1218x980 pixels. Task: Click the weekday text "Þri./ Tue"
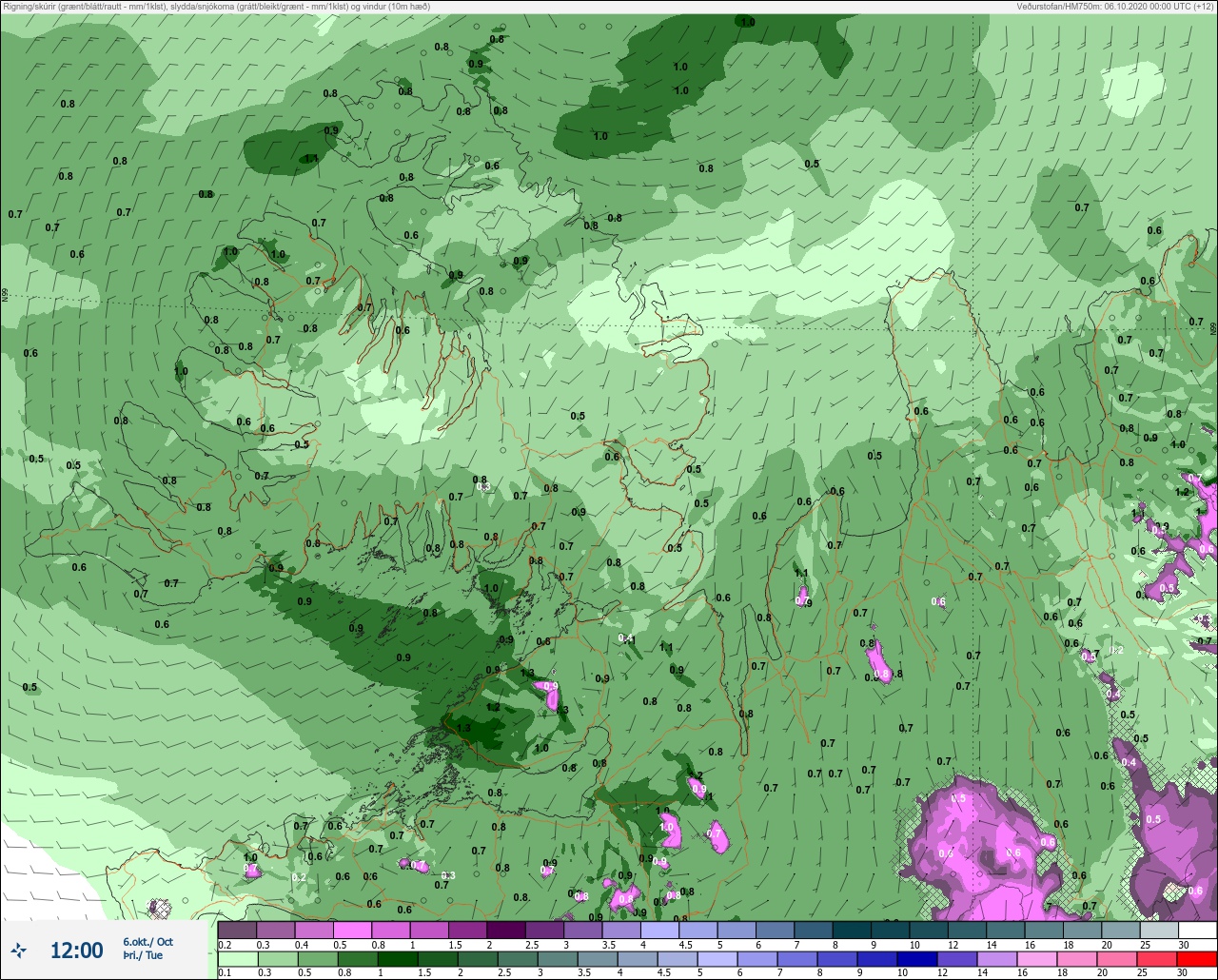(x=143, y=956)
